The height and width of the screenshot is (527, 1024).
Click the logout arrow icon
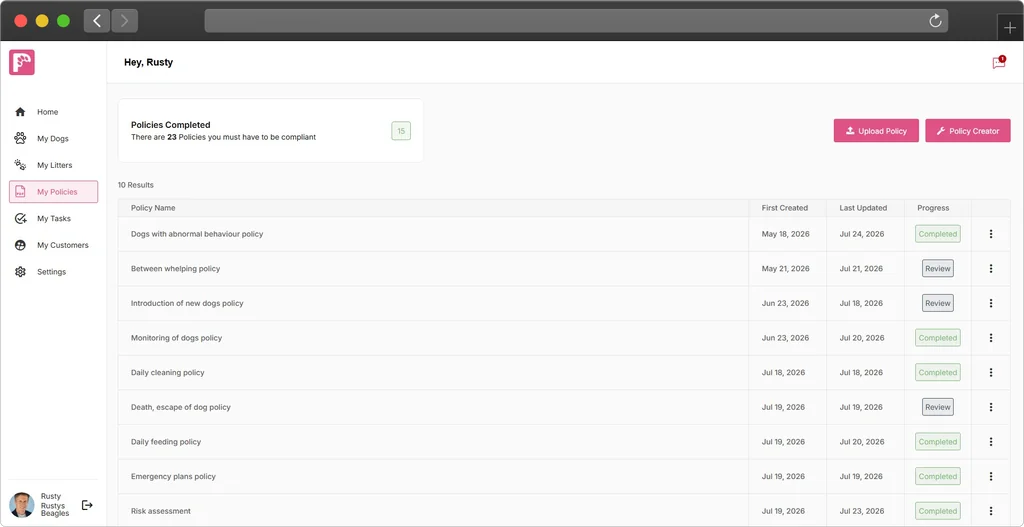coord(87,505)
